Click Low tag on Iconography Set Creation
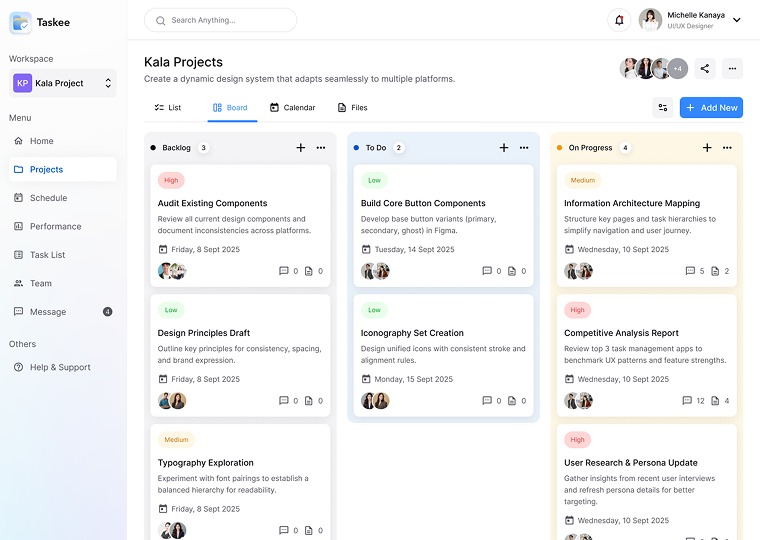Screen dimensions: 760x540 [374, 310]
